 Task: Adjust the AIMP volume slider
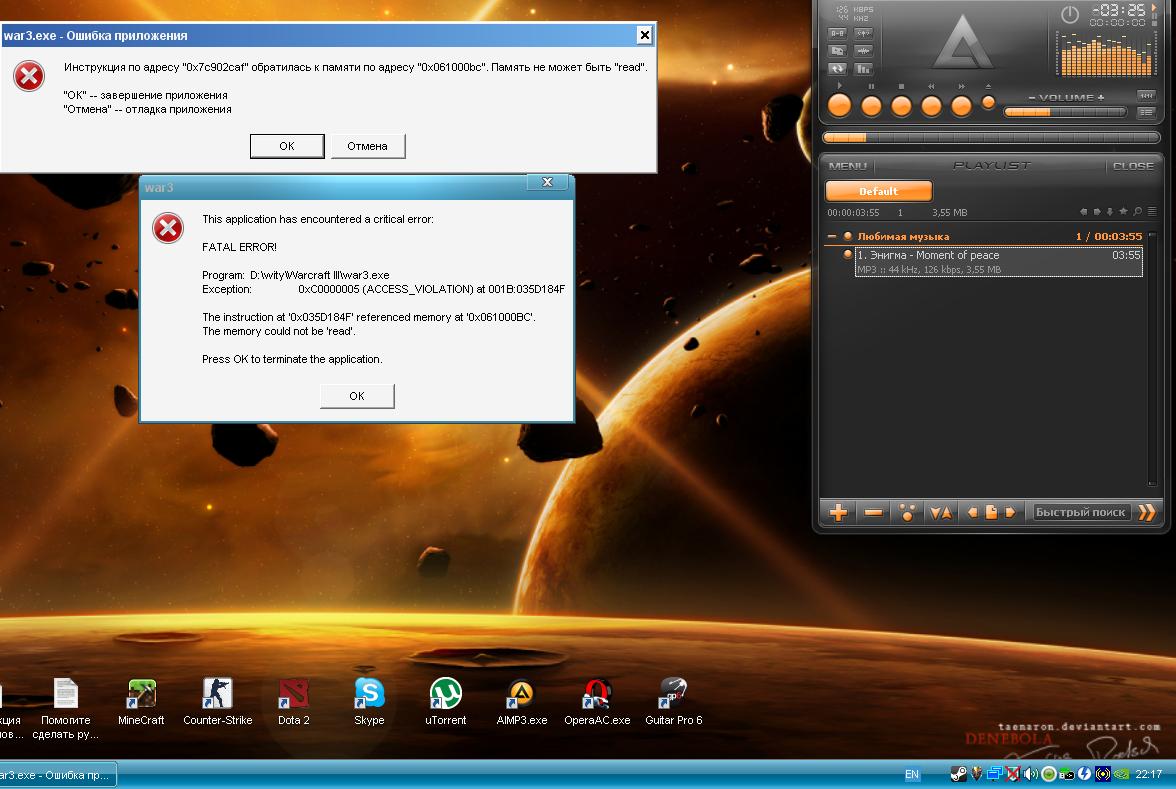1065,112
